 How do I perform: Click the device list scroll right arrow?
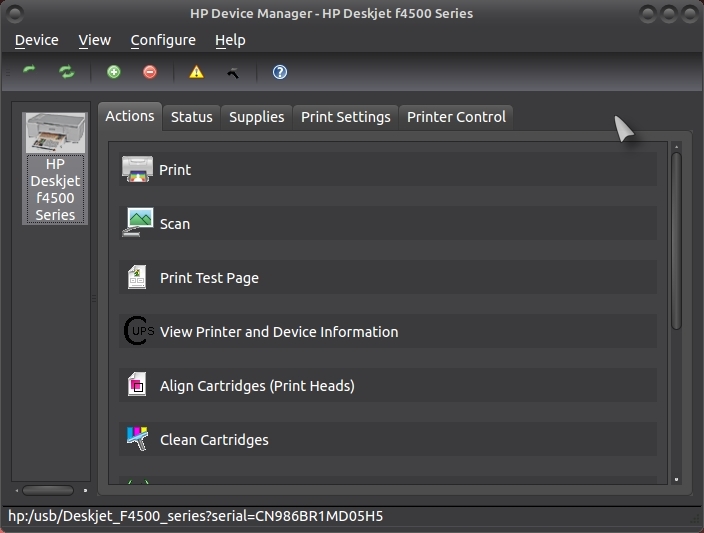click(x=85, y=490)
